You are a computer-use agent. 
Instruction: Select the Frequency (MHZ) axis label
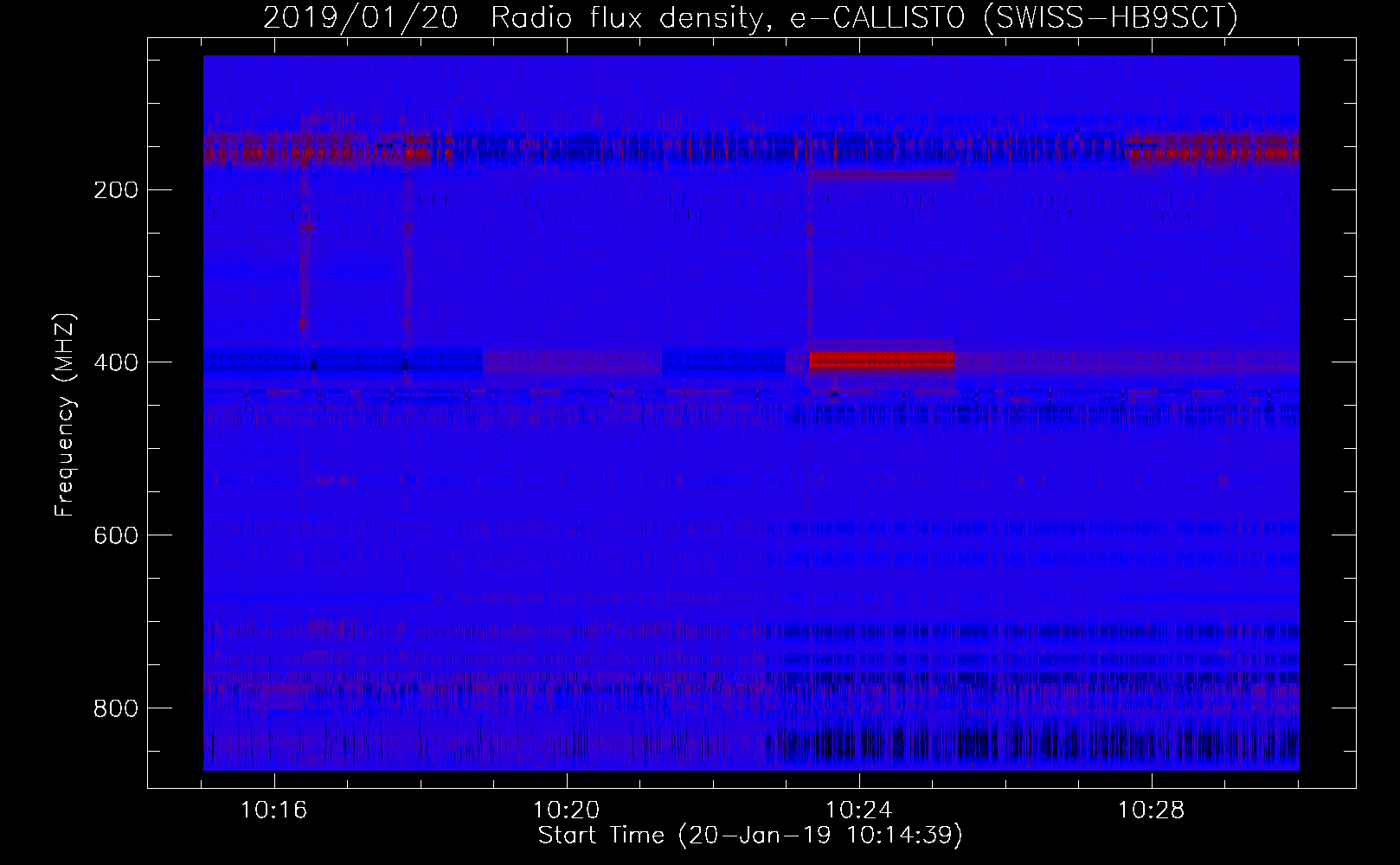pyautogui.click(x=65, y=414)
